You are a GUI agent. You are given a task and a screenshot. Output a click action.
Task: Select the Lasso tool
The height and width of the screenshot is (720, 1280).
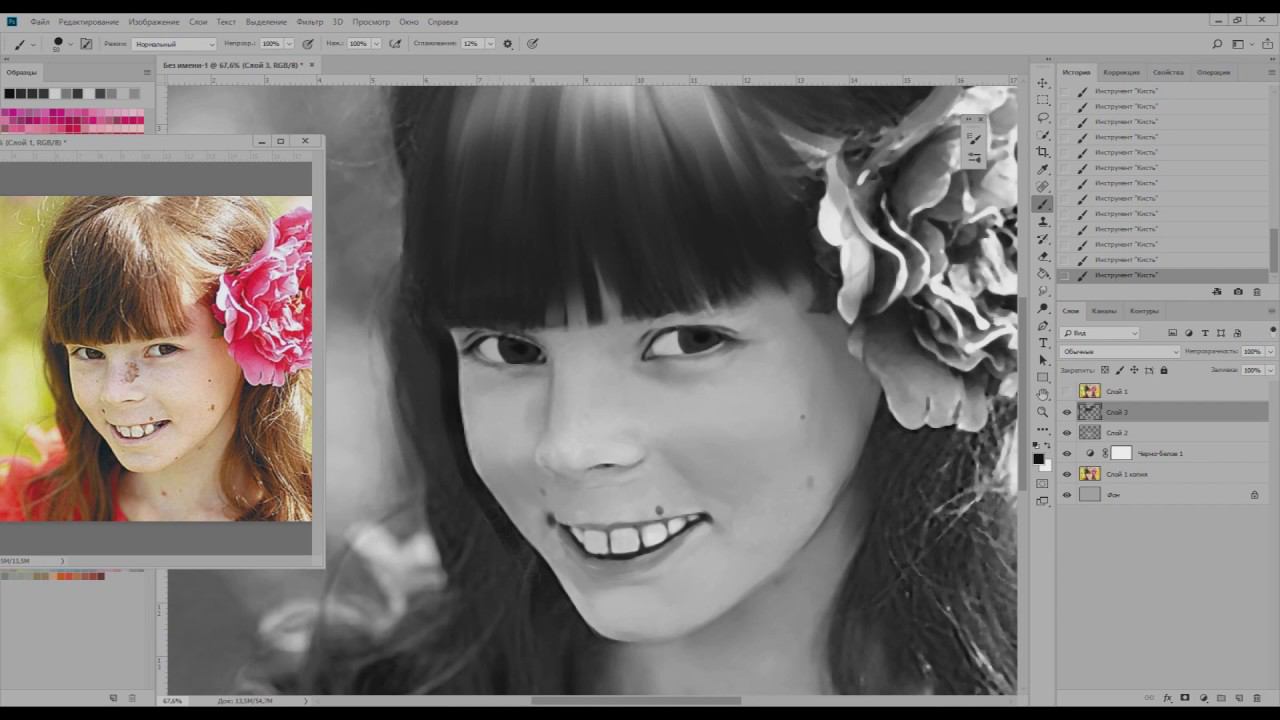click(x=1043, y=117)
